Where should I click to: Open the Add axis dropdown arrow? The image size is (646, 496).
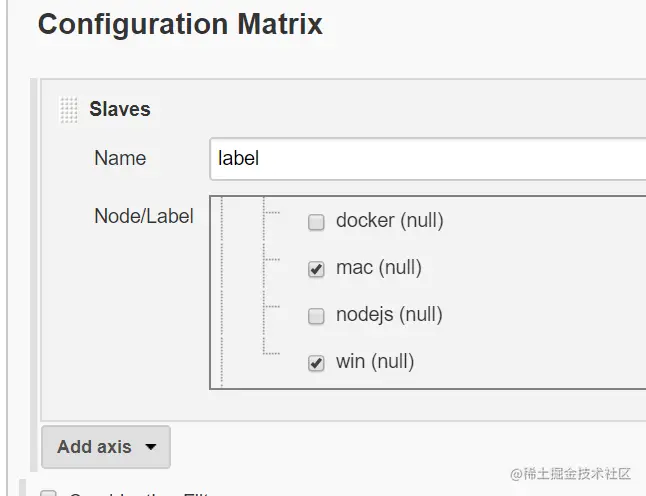click(x=151, y=448)
